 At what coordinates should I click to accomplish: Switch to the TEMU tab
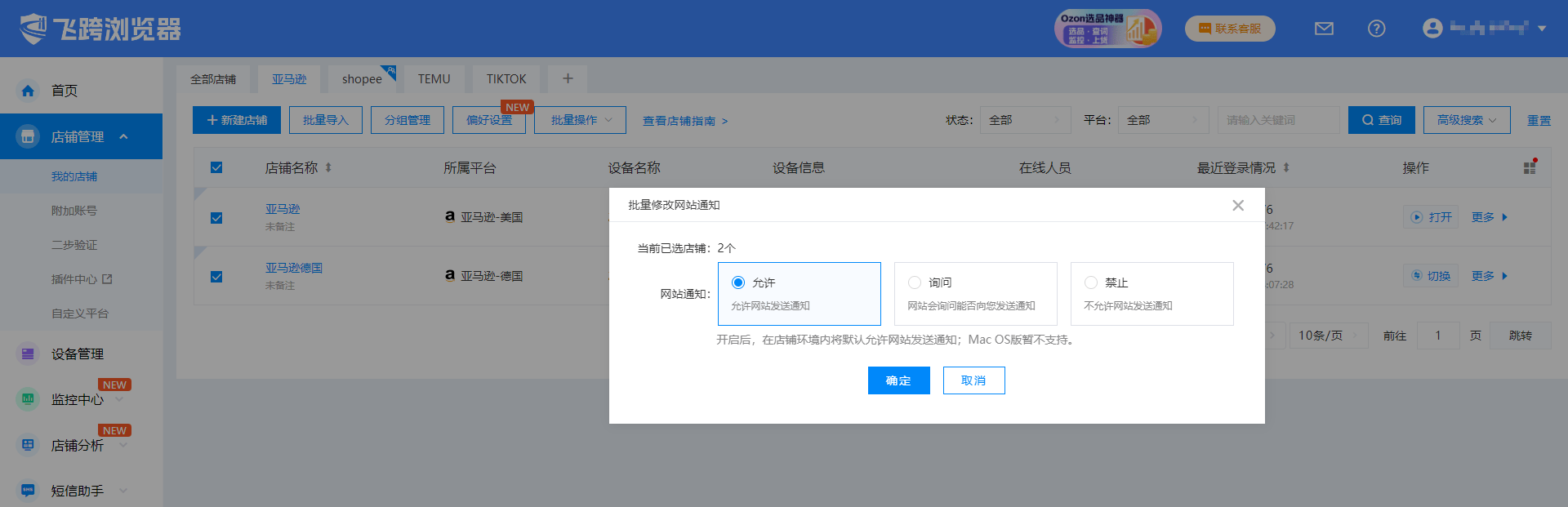click(434, 79)
